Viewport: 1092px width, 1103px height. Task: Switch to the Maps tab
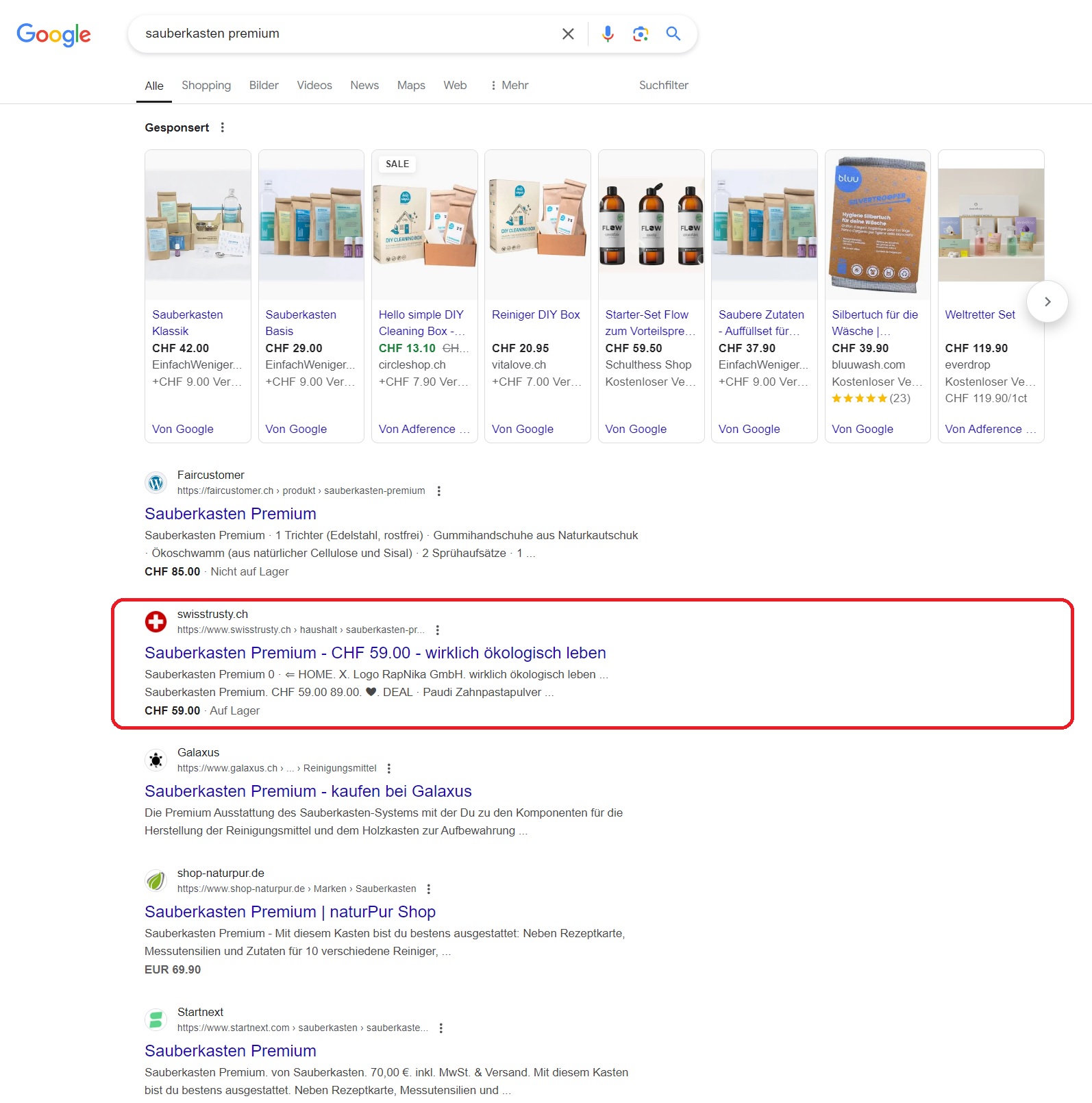click(x=411, y=85)
